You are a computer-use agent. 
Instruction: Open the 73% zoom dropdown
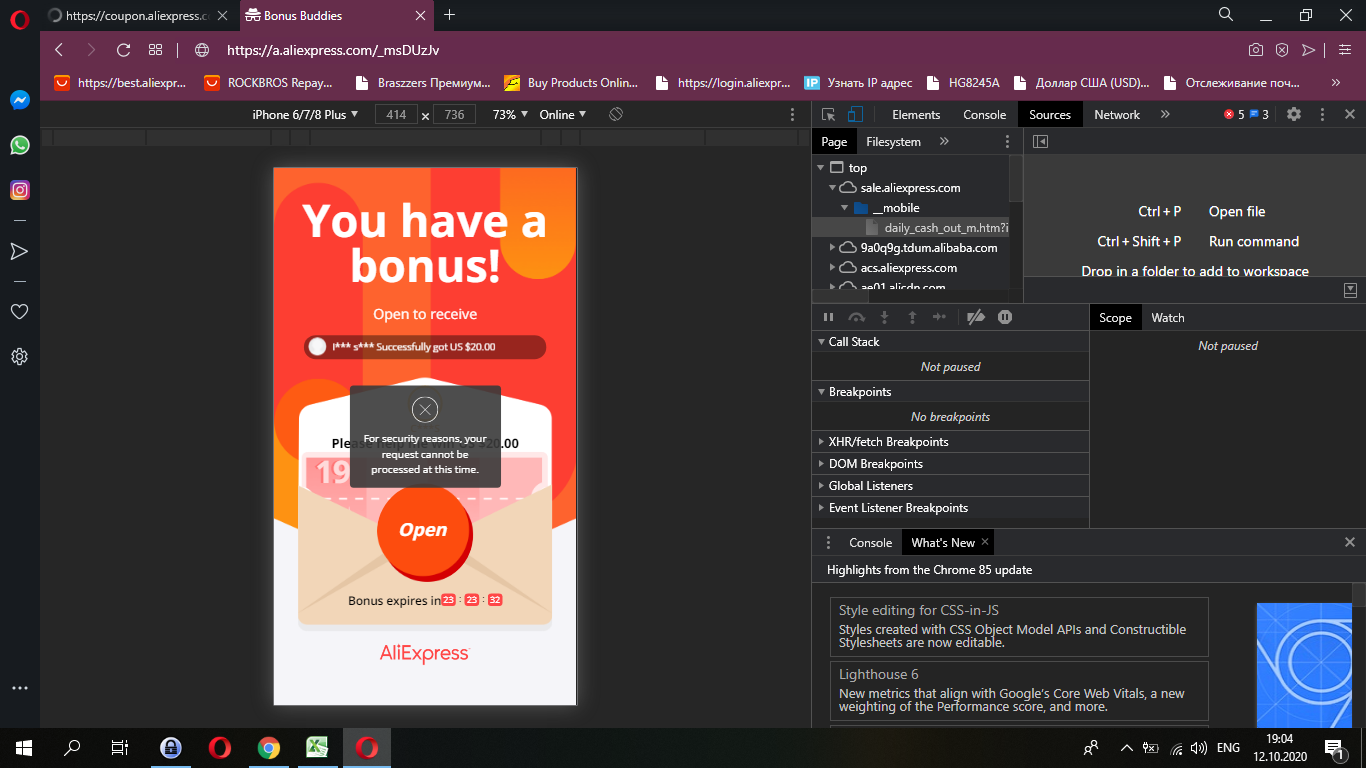(x=510, y=114)
